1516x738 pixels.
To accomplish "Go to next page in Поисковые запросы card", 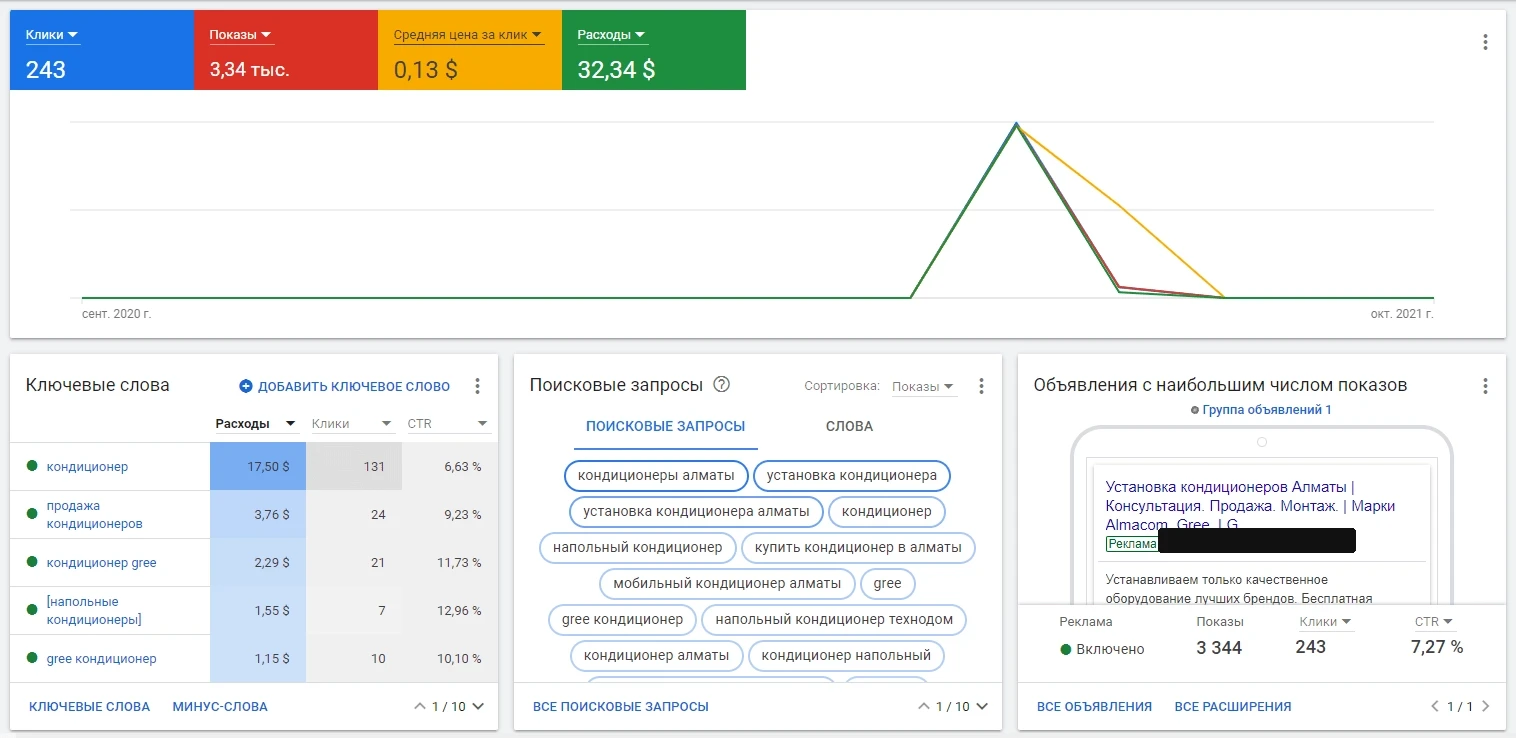I will tap(982, 706).
